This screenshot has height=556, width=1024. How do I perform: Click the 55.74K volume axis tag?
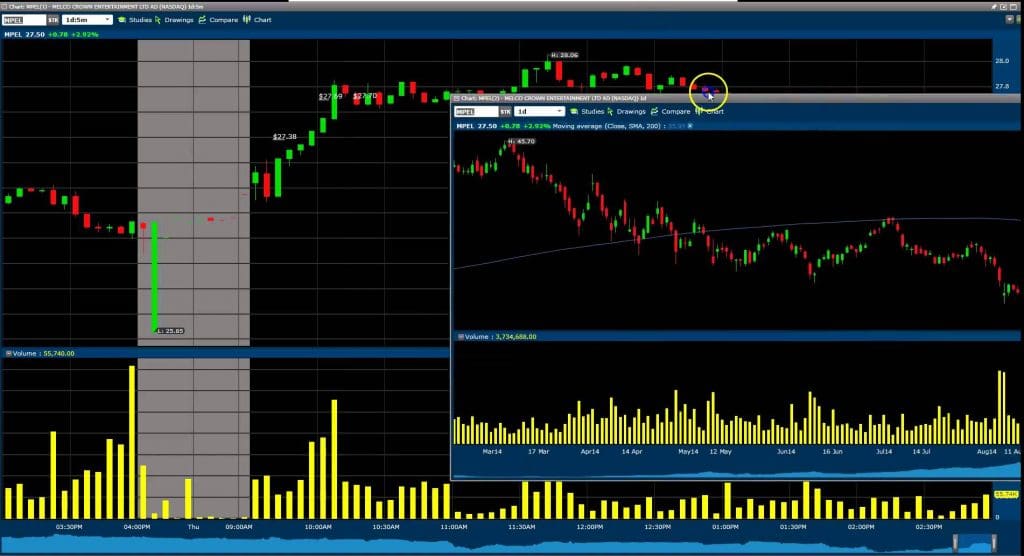click(x=1006, y=495)
